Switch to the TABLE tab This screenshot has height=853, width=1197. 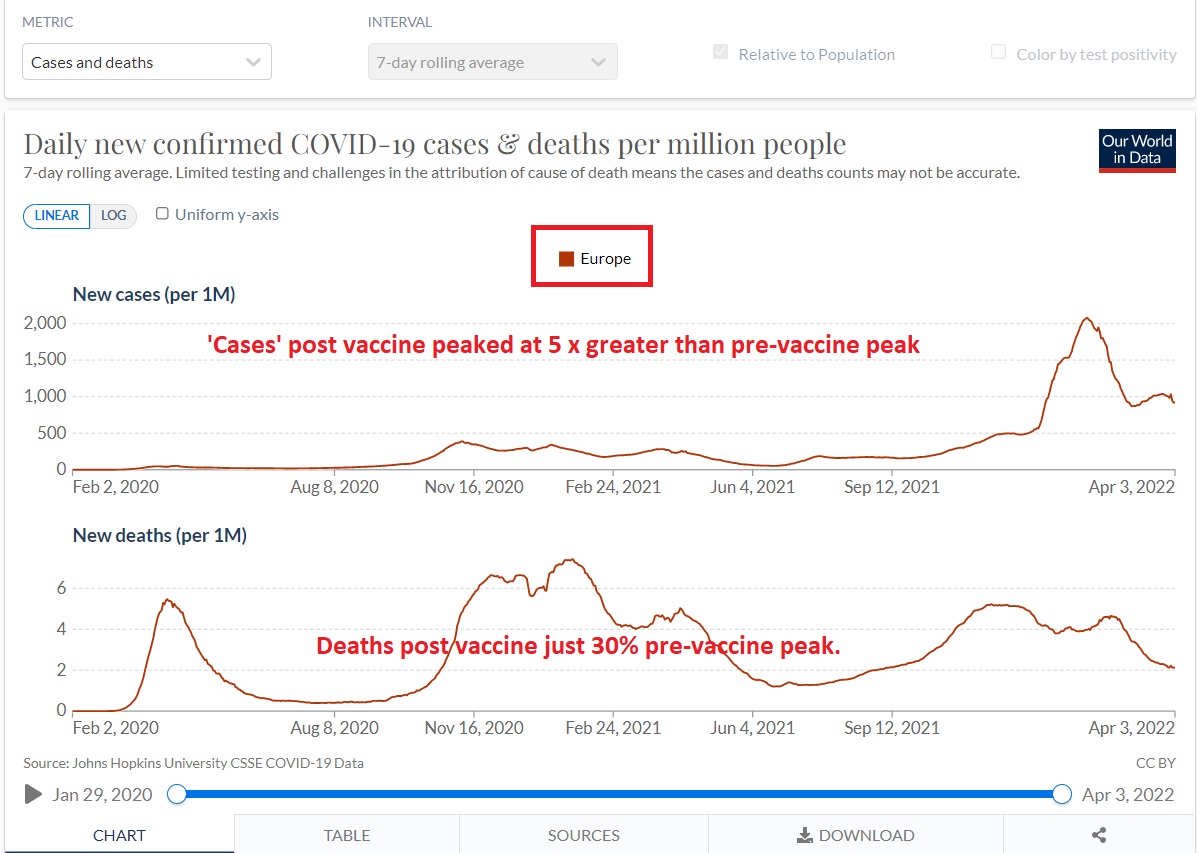coord(347,835)
